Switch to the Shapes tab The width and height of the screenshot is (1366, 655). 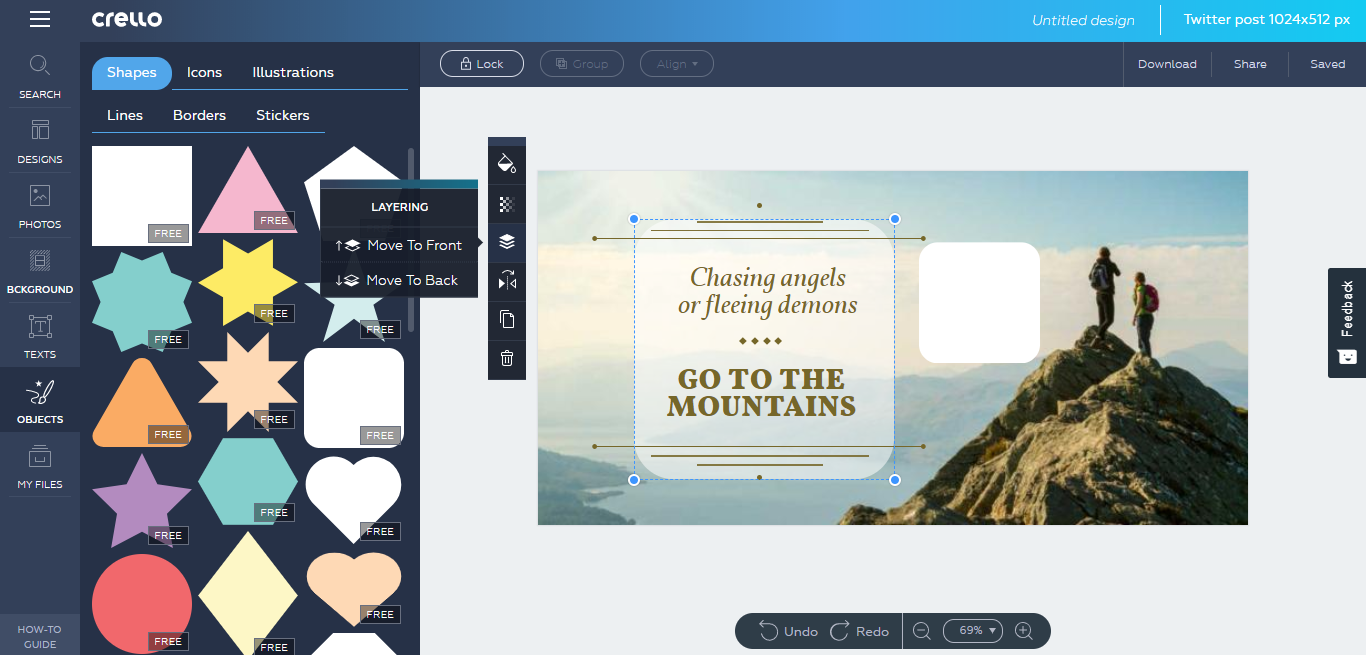(x=132, y=73)
